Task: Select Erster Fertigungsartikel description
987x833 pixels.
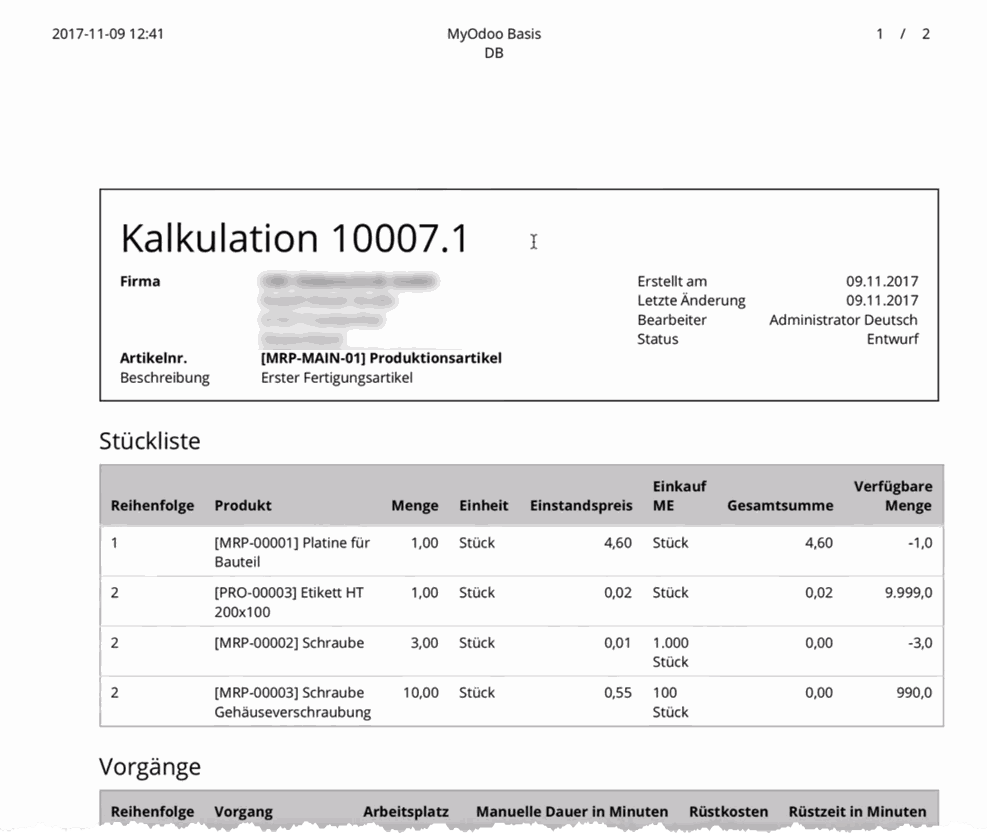Action: point(337,378)
